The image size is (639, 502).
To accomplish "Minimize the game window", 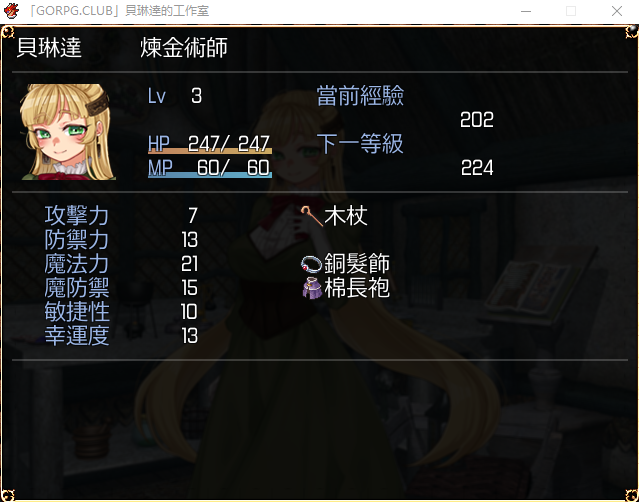I will [x=526, y=11].
